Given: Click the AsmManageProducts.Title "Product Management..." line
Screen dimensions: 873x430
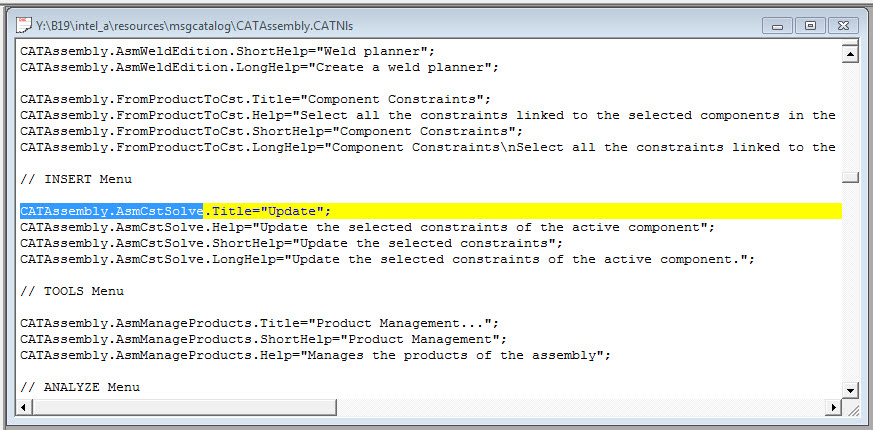Looking at the screenshot, I should [x=259, y=323].
